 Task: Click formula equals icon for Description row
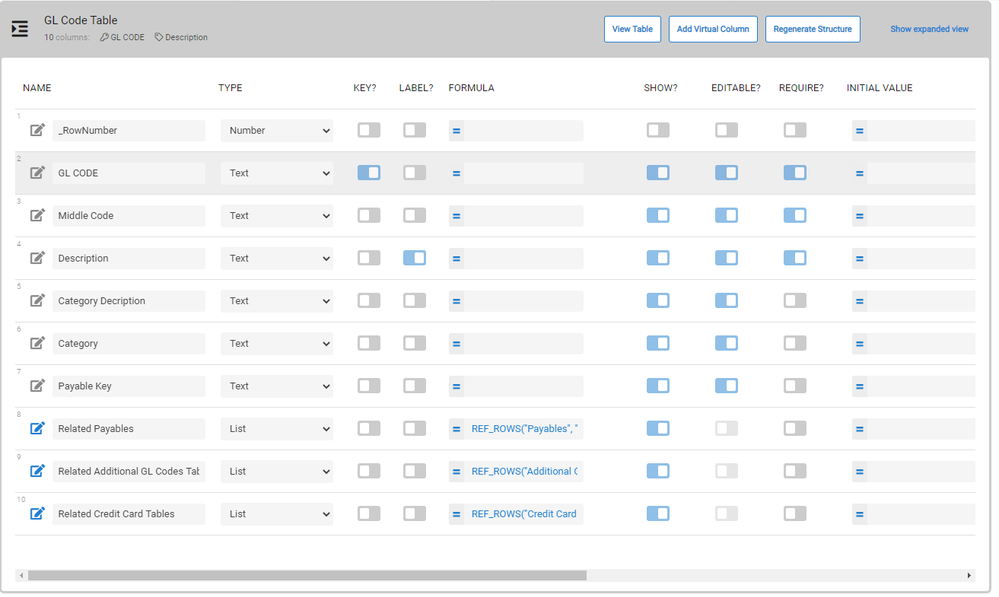click(x=456, y=259)
